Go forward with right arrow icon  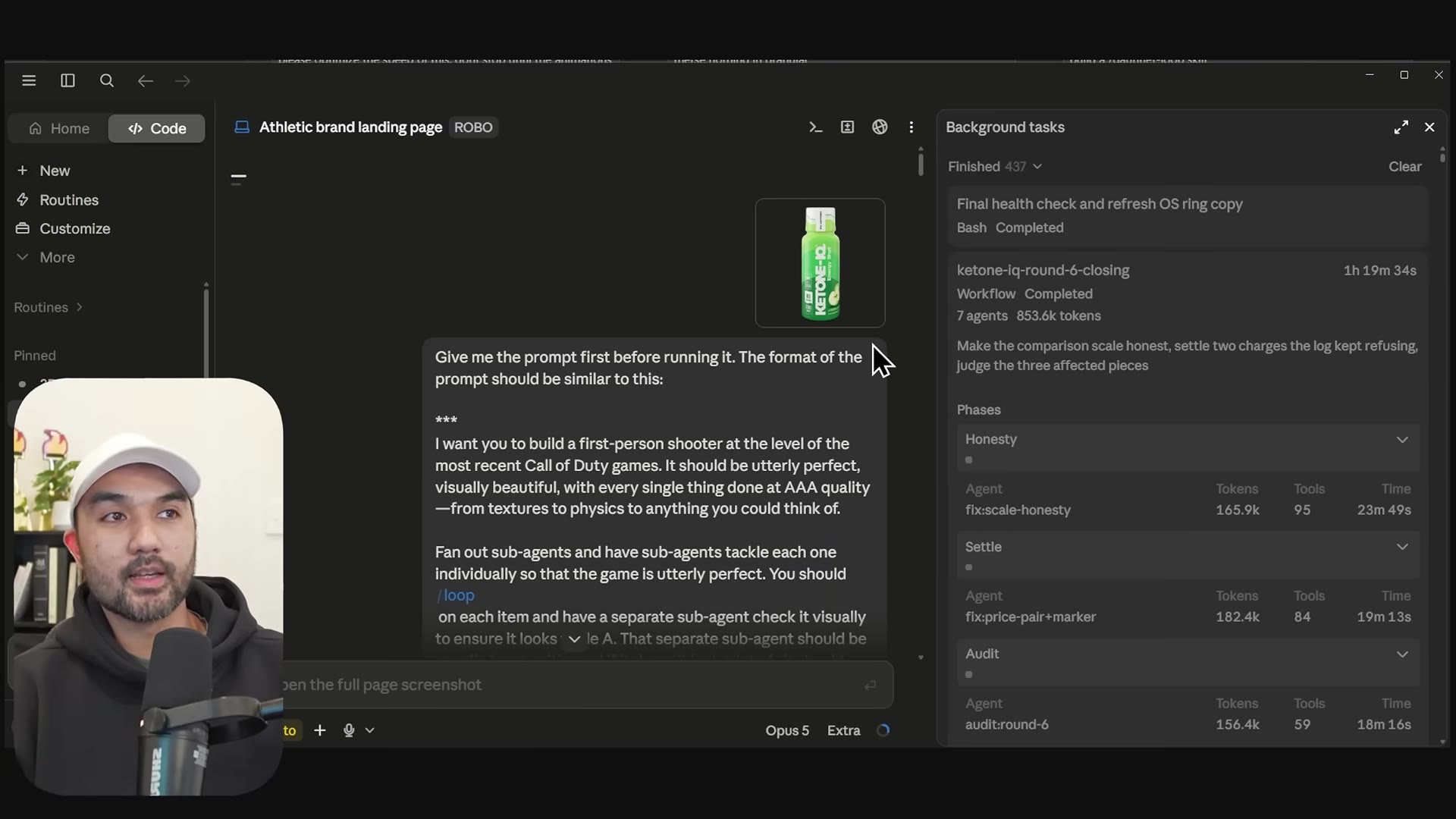click(183, 80)
